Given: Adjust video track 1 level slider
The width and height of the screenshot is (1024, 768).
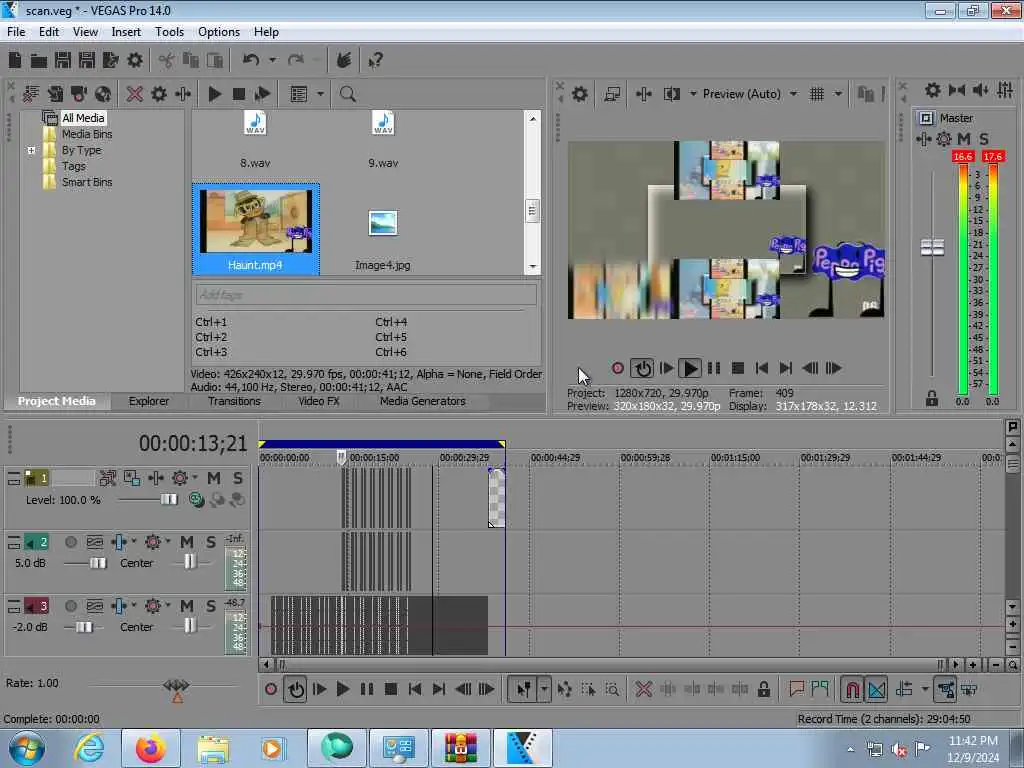Looking at the screenshot, I should tap(168, 500).
